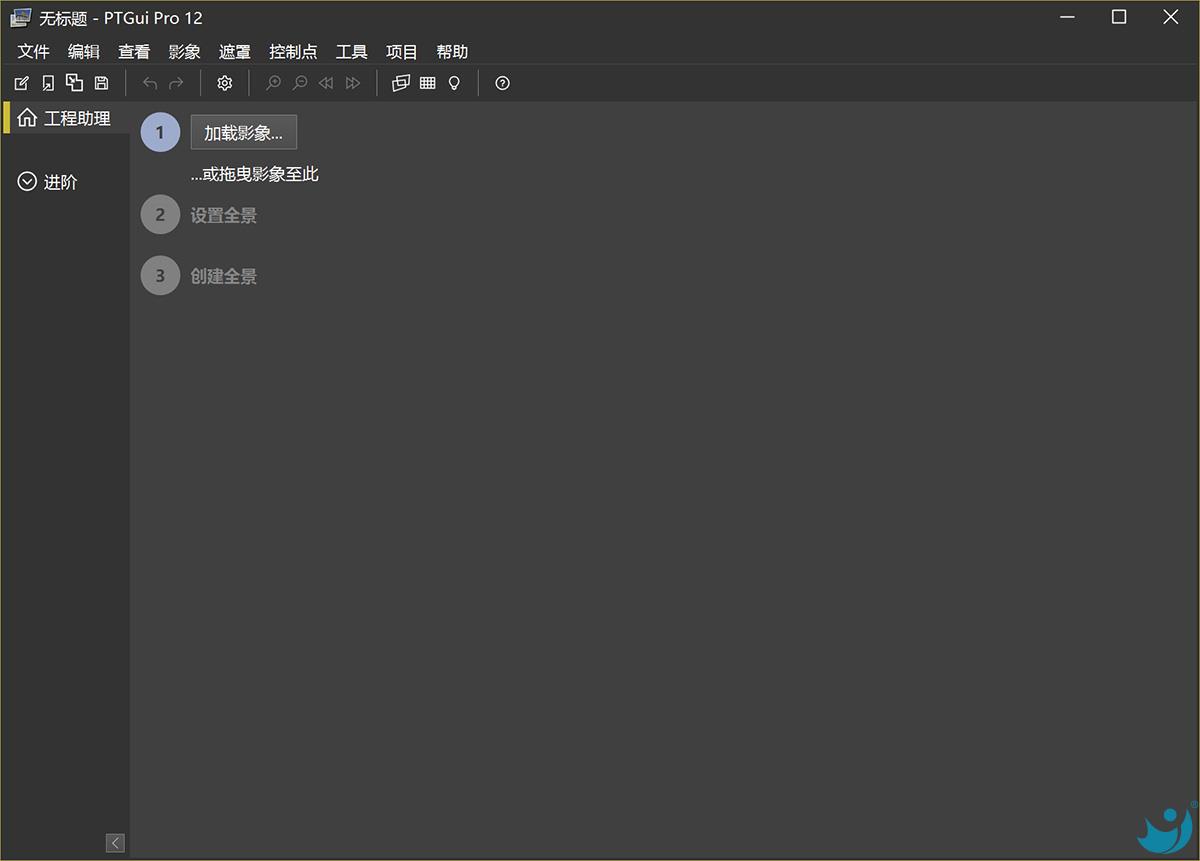Maximize the PTGui window
Viewport: 1200px width, 861px height.
(x=1119, y=17)
